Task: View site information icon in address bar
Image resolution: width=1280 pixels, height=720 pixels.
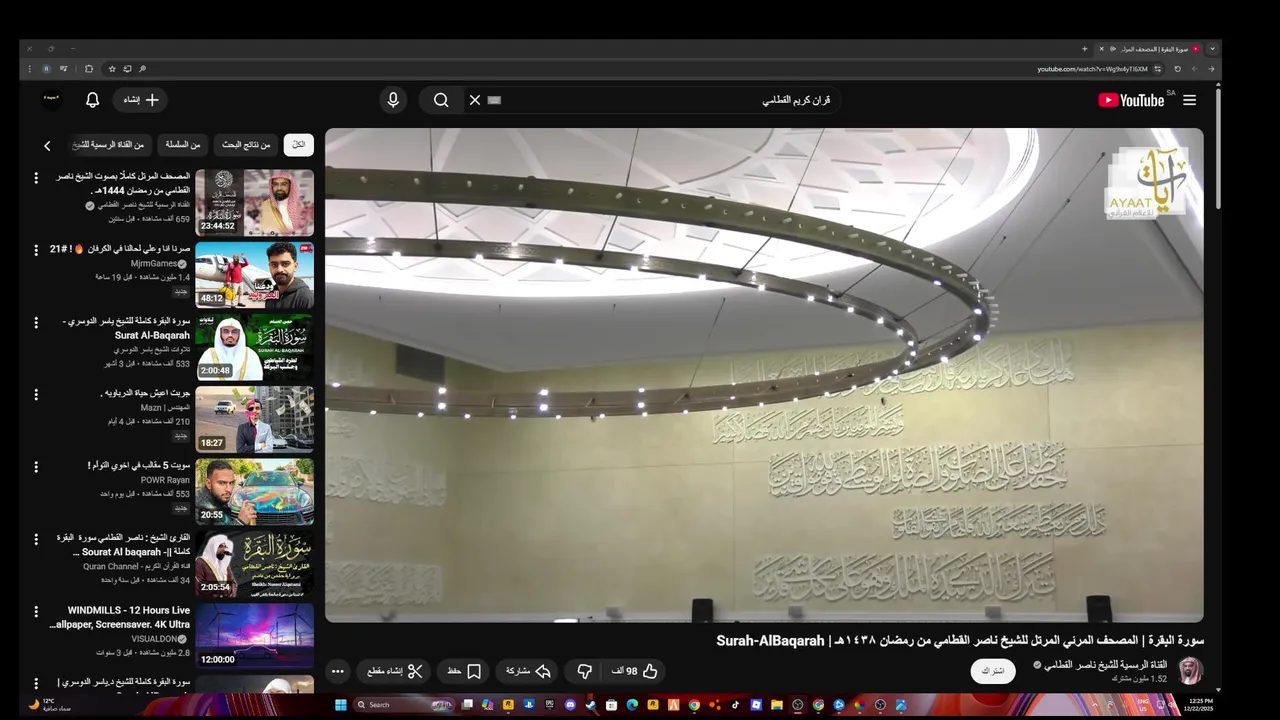Action: pyautogui.click(x=1158, y=69)
